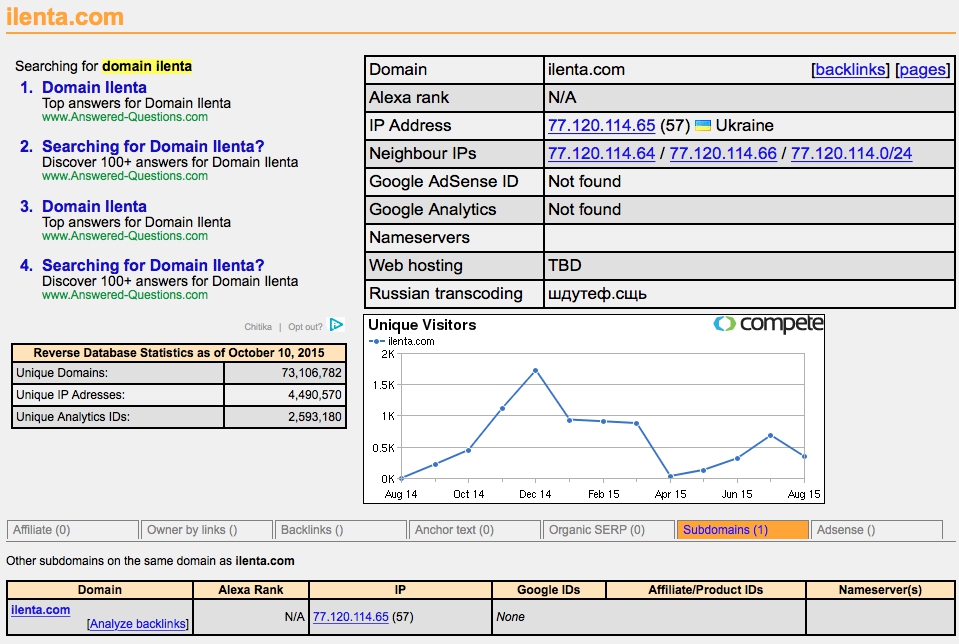
Task: Click the Dec 14 peak point on chart
Action: tap(535, 370)
